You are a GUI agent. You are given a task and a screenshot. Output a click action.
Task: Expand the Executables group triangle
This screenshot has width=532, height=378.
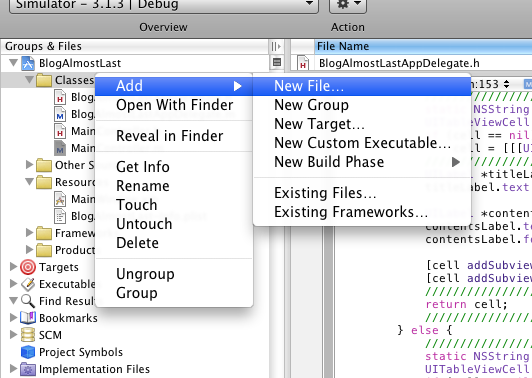[14, 284]
